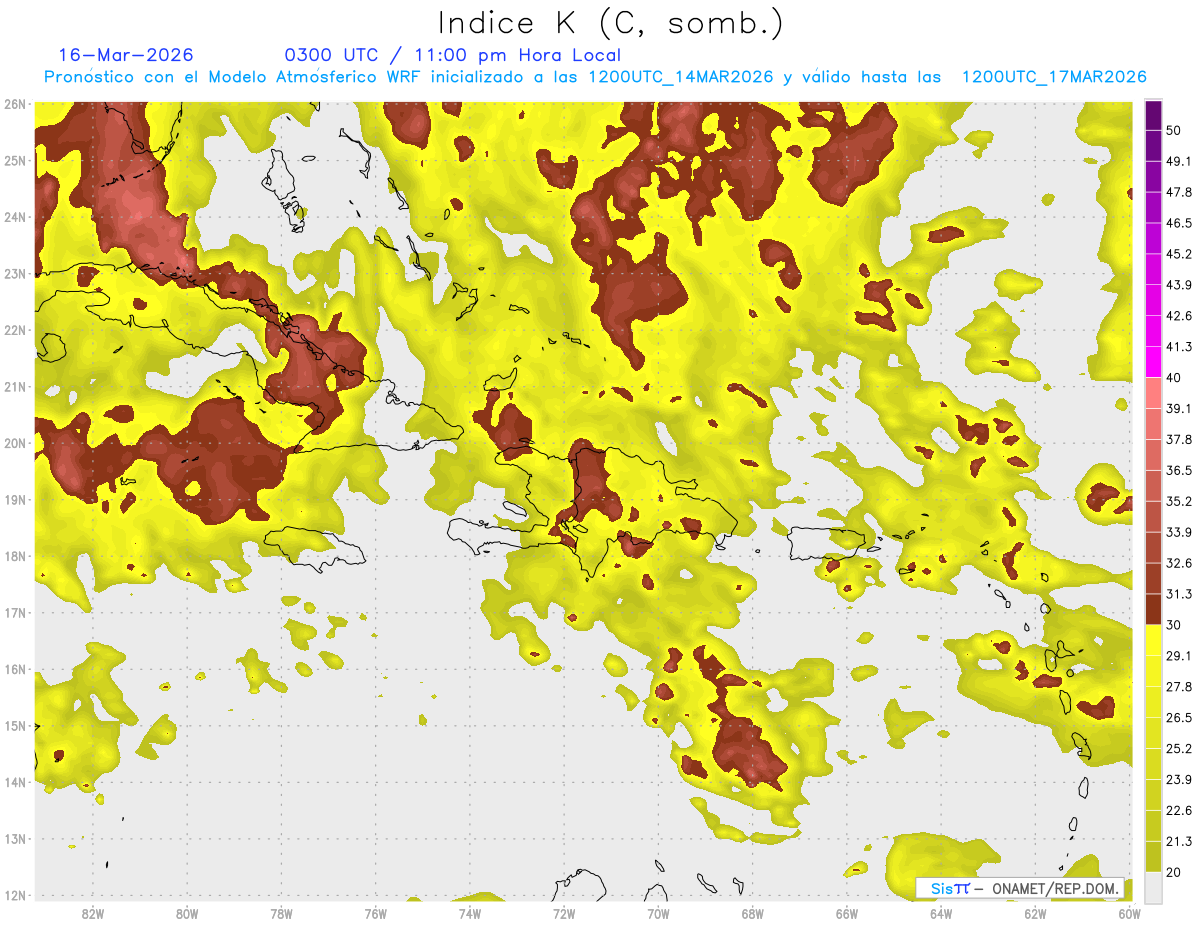Click the latitude label "12N"
The image size is (1200, 927).
pos(14,895)
